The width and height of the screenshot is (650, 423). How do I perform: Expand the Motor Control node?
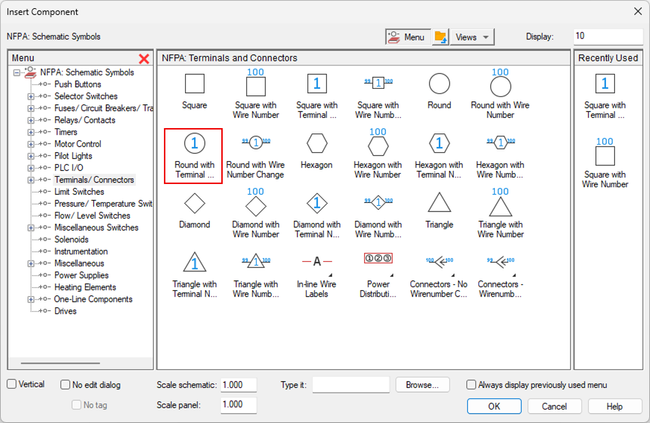(x=31, y=144)
